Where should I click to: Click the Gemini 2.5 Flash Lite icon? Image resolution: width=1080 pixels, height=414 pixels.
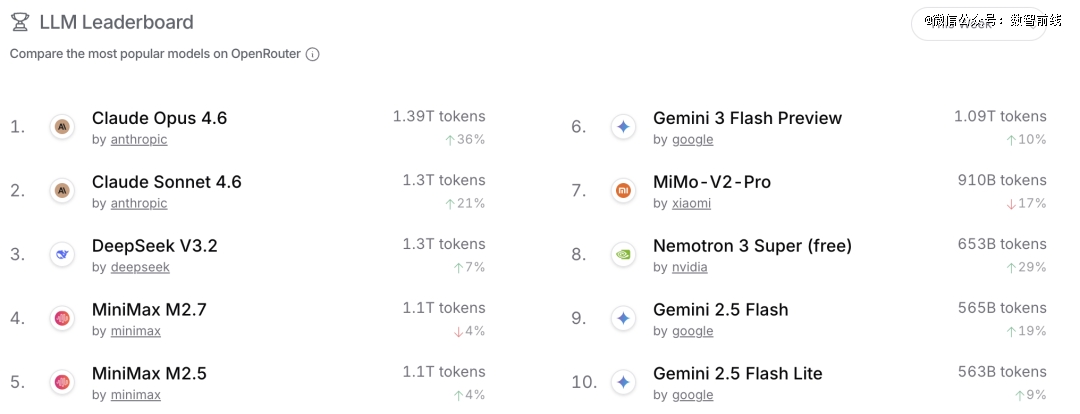pos(623,382)
